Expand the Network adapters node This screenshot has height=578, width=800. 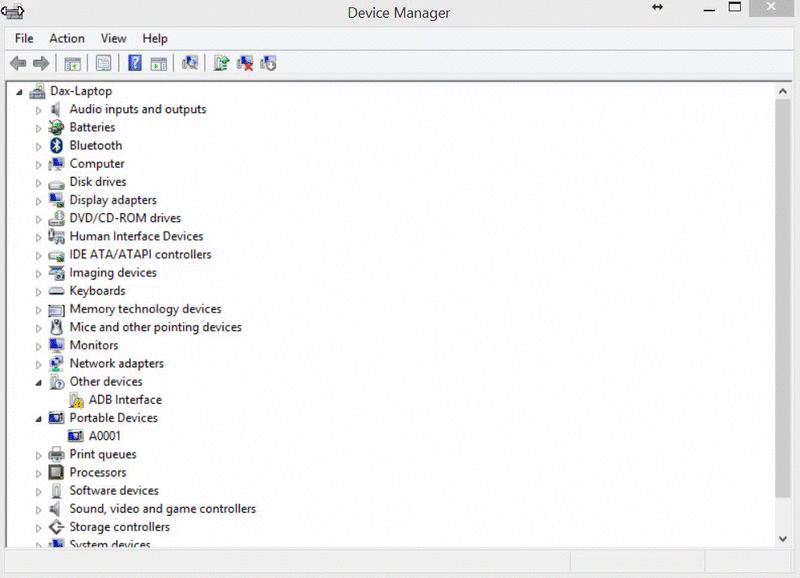[x=39, y=364]
